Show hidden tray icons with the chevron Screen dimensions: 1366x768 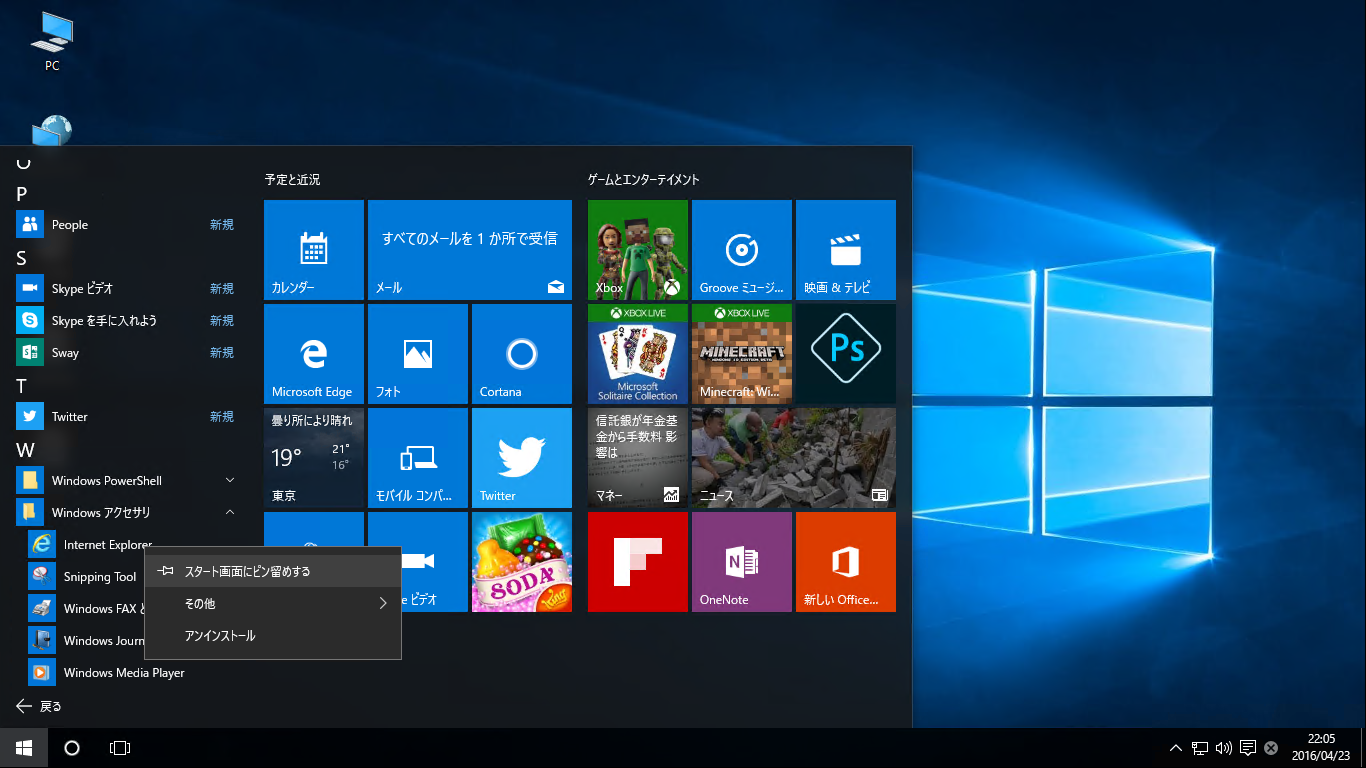coord(1176,748)
